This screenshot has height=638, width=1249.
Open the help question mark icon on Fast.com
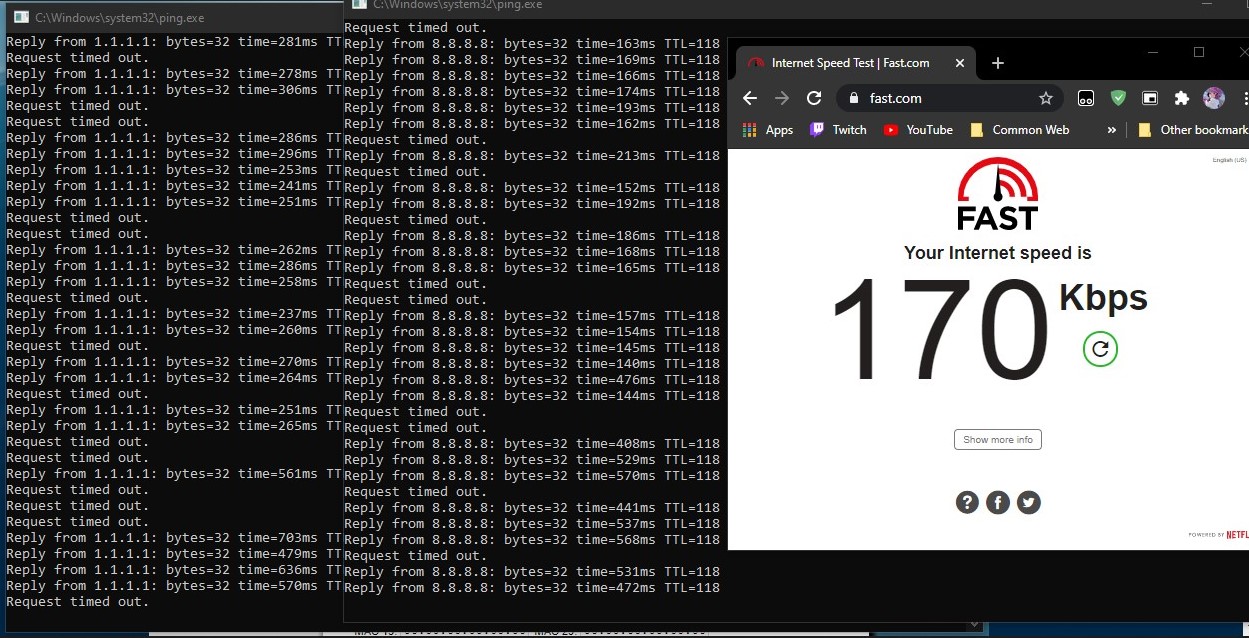[966, 502]
